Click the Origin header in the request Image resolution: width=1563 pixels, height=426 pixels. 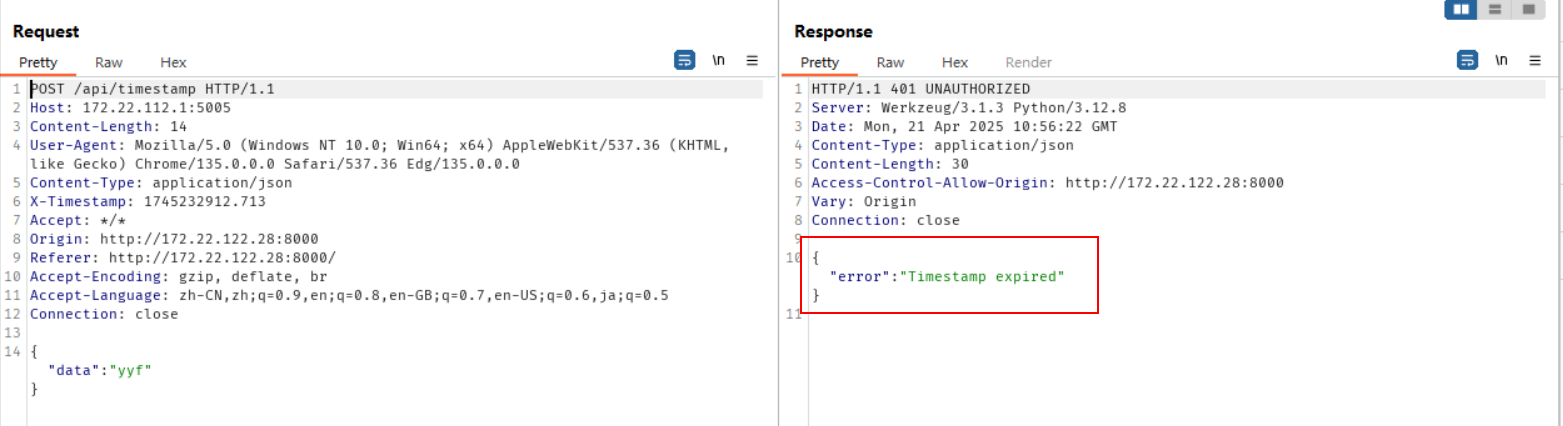point(174,239)
